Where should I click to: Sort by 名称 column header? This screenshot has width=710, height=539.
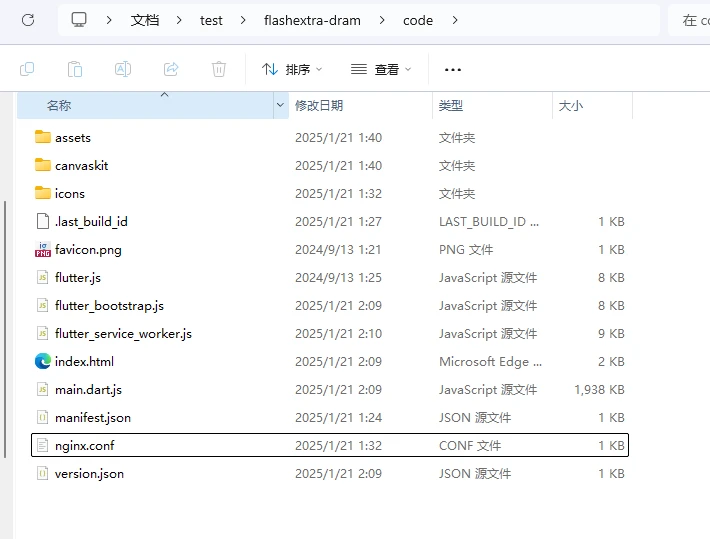(x=145, y=105)
